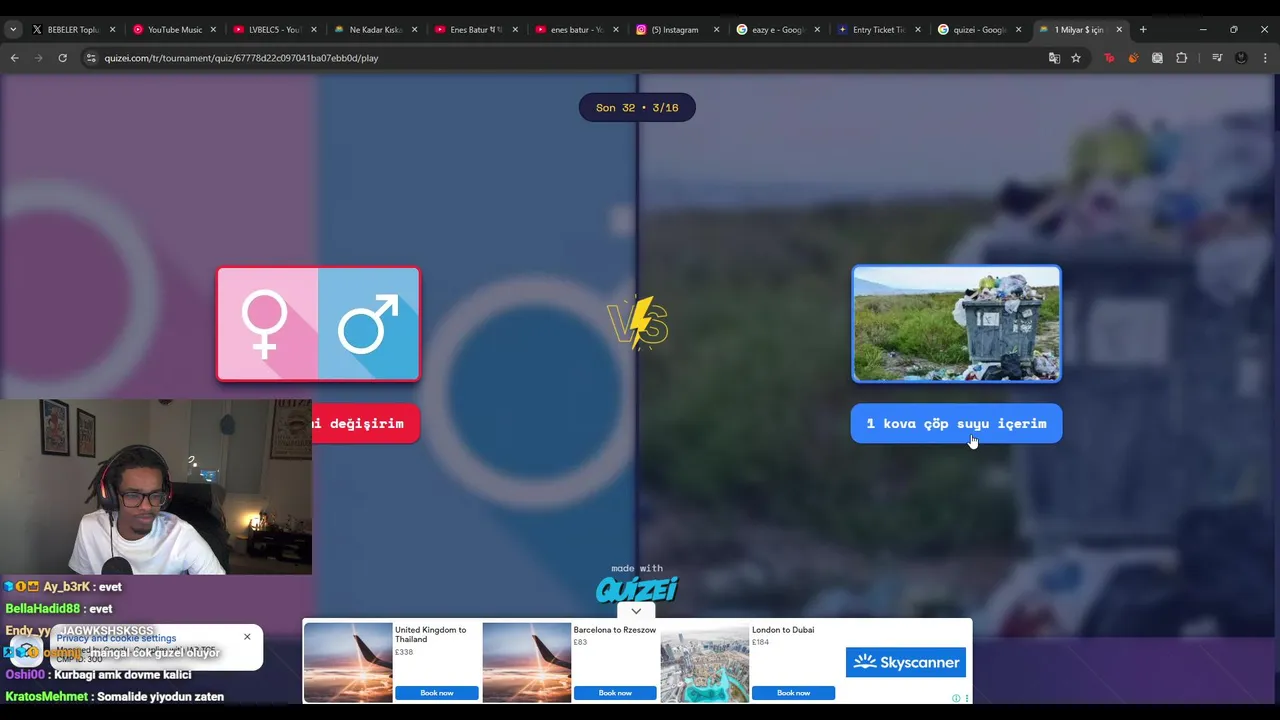This screenshot has height=720, width=1280.
Task: Open the Skyscanner logo link
Action: click(x=906, y=662)
